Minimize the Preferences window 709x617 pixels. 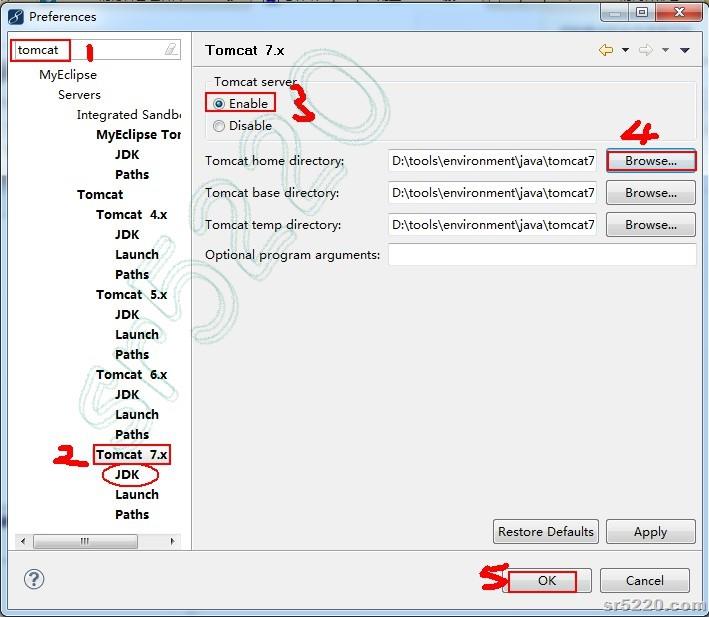[615, 12]
